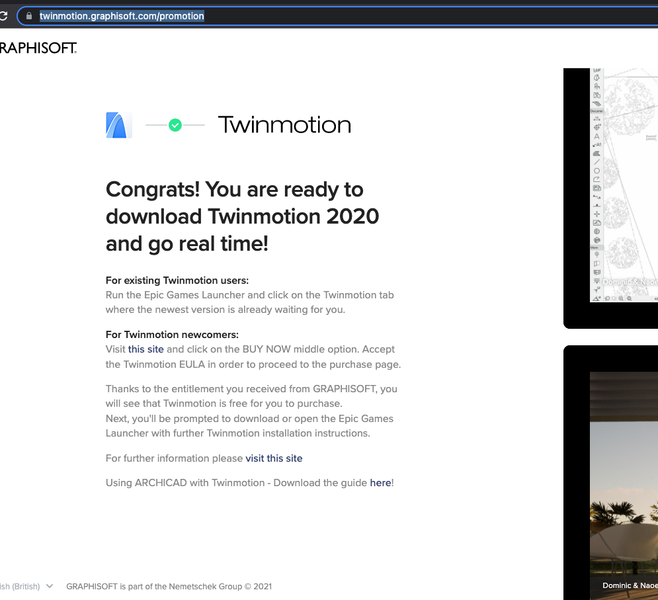Viewport: 658px width, 600px height.
Task: Open the 'this site' purchase link
Action: (x=146, y=350)
